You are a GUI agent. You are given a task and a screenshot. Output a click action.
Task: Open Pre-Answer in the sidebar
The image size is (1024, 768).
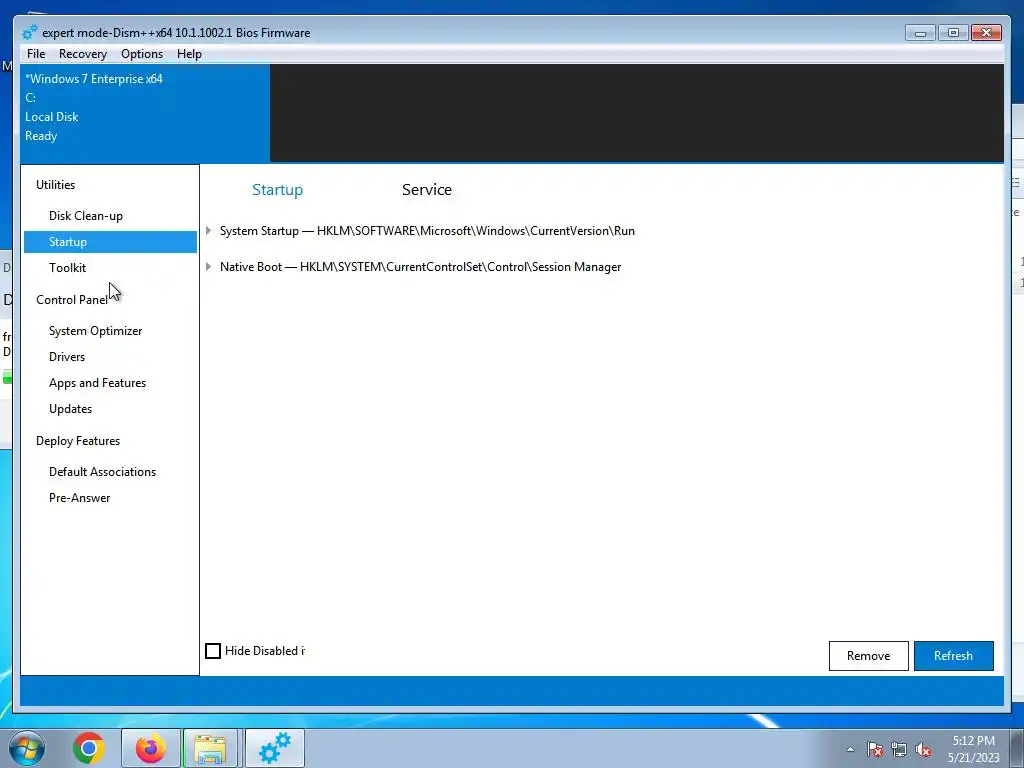[x=80, y=498]
